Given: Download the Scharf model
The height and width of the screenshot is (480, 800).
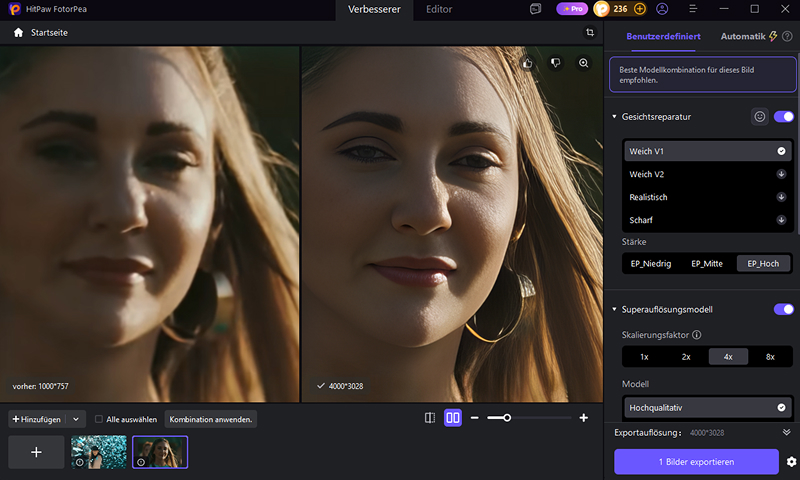Looking at the screenshot, I should coord(781,220).
